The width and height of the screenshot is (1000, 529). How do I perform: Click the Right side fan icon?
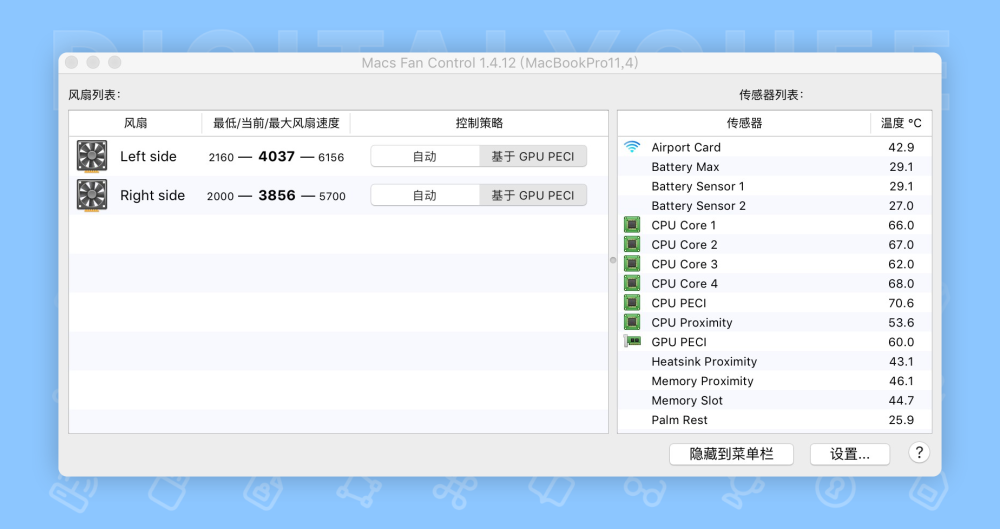point(92,195)
